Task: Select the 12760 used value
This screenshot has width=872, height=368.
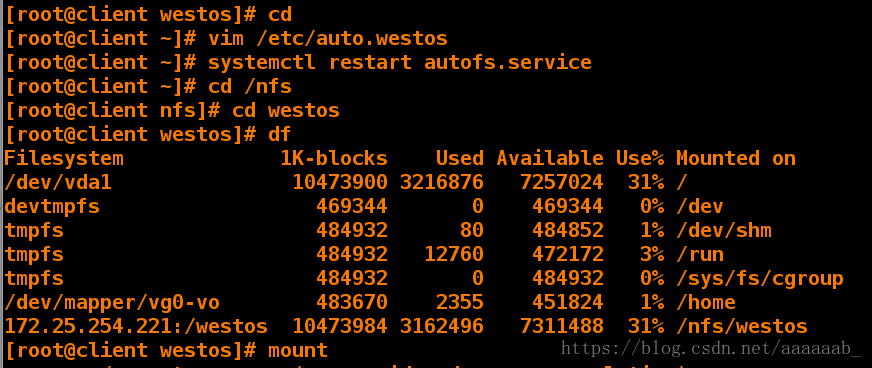Action: click(454, 254)
